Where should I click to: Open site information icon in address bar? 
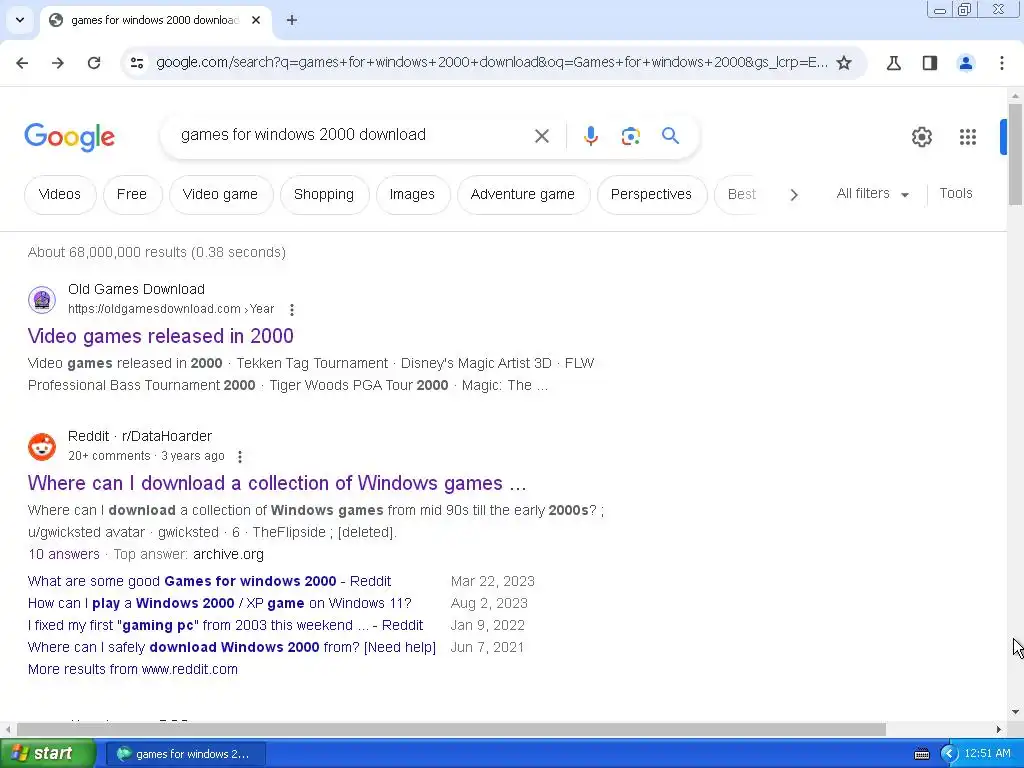pos(137,63)
